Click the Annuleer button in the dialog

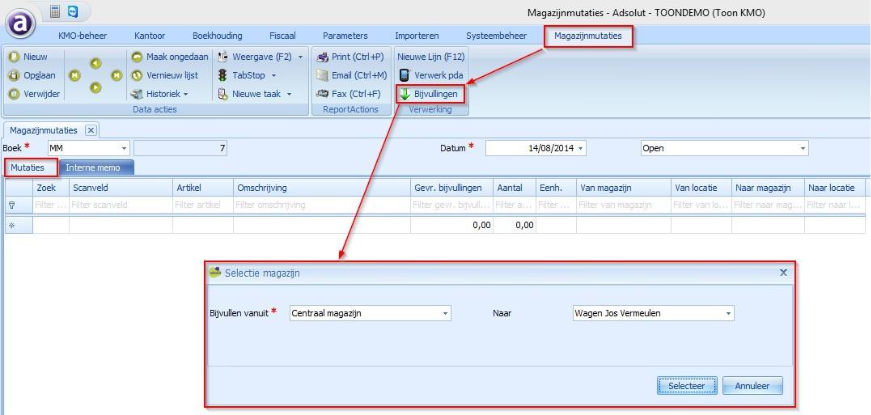752,386
